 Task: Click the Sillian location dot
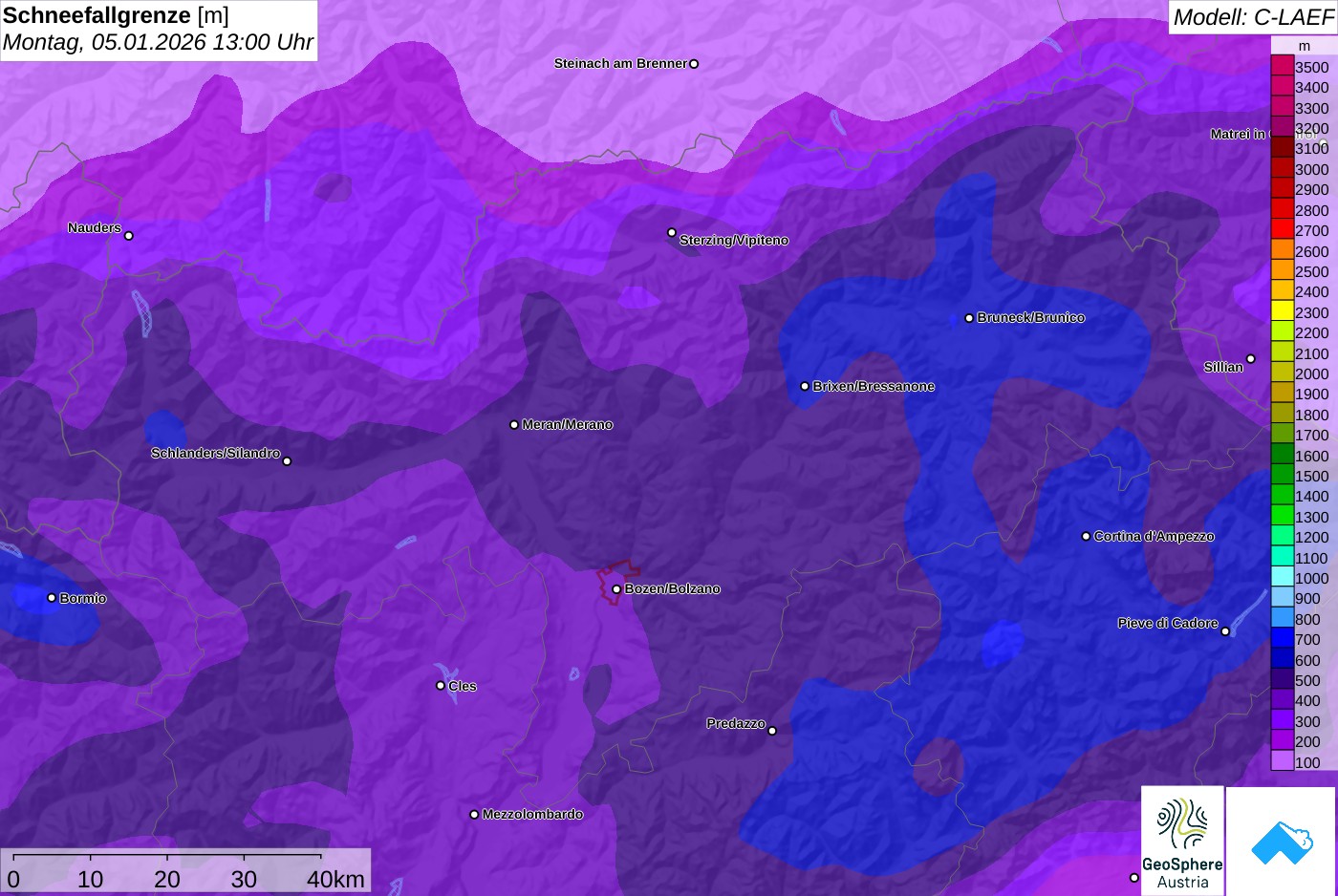pos(1250,359)
